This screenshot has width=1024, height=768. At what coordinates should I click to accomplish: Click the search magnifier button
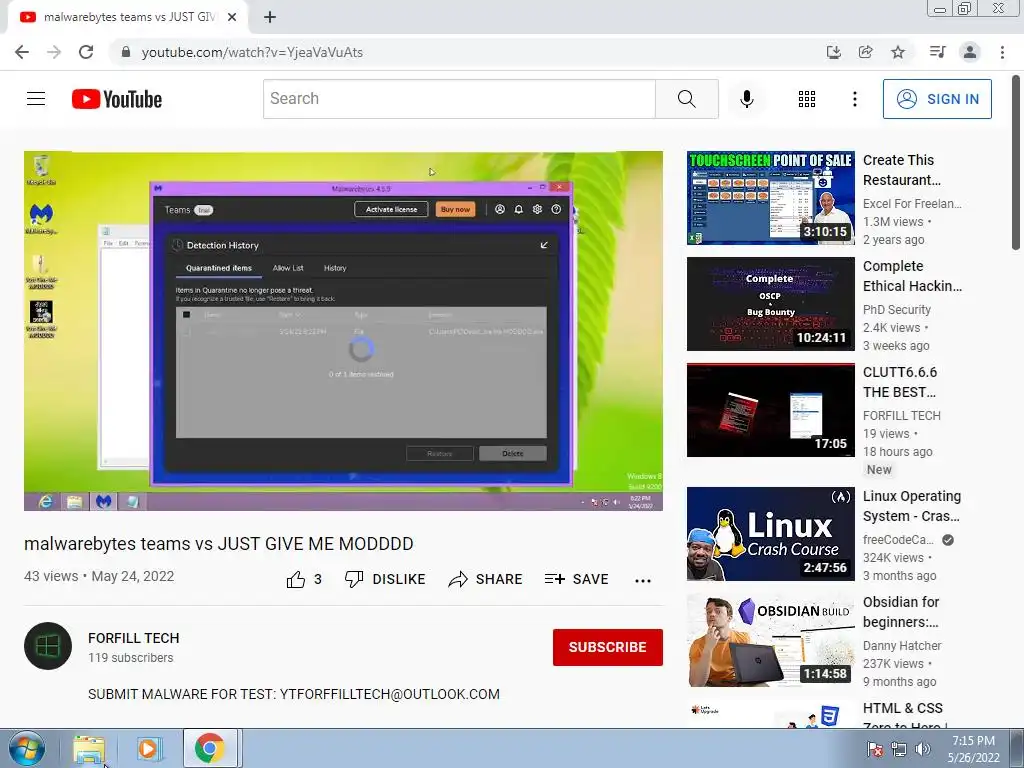[686, 99]
